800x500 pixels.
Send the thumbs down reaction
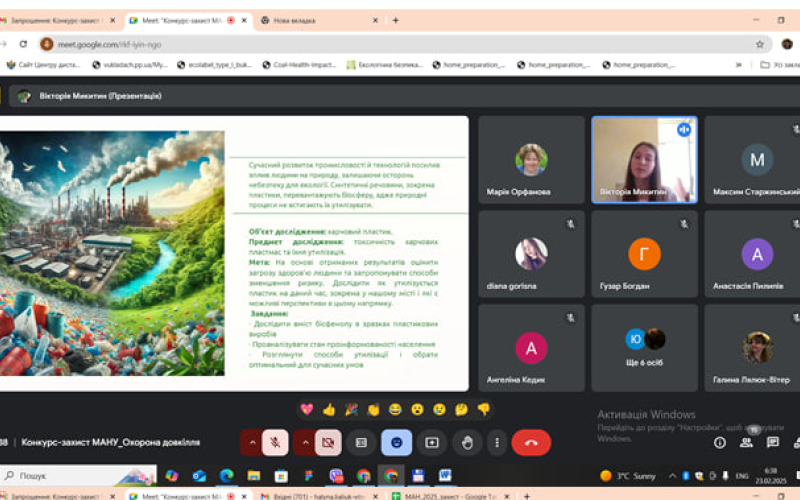coord(484,409)
